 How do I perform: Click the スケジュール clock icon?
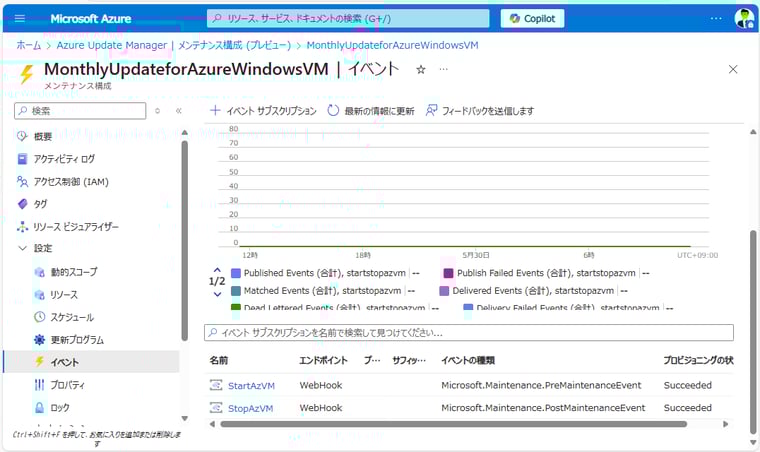(x=40, y=317)
